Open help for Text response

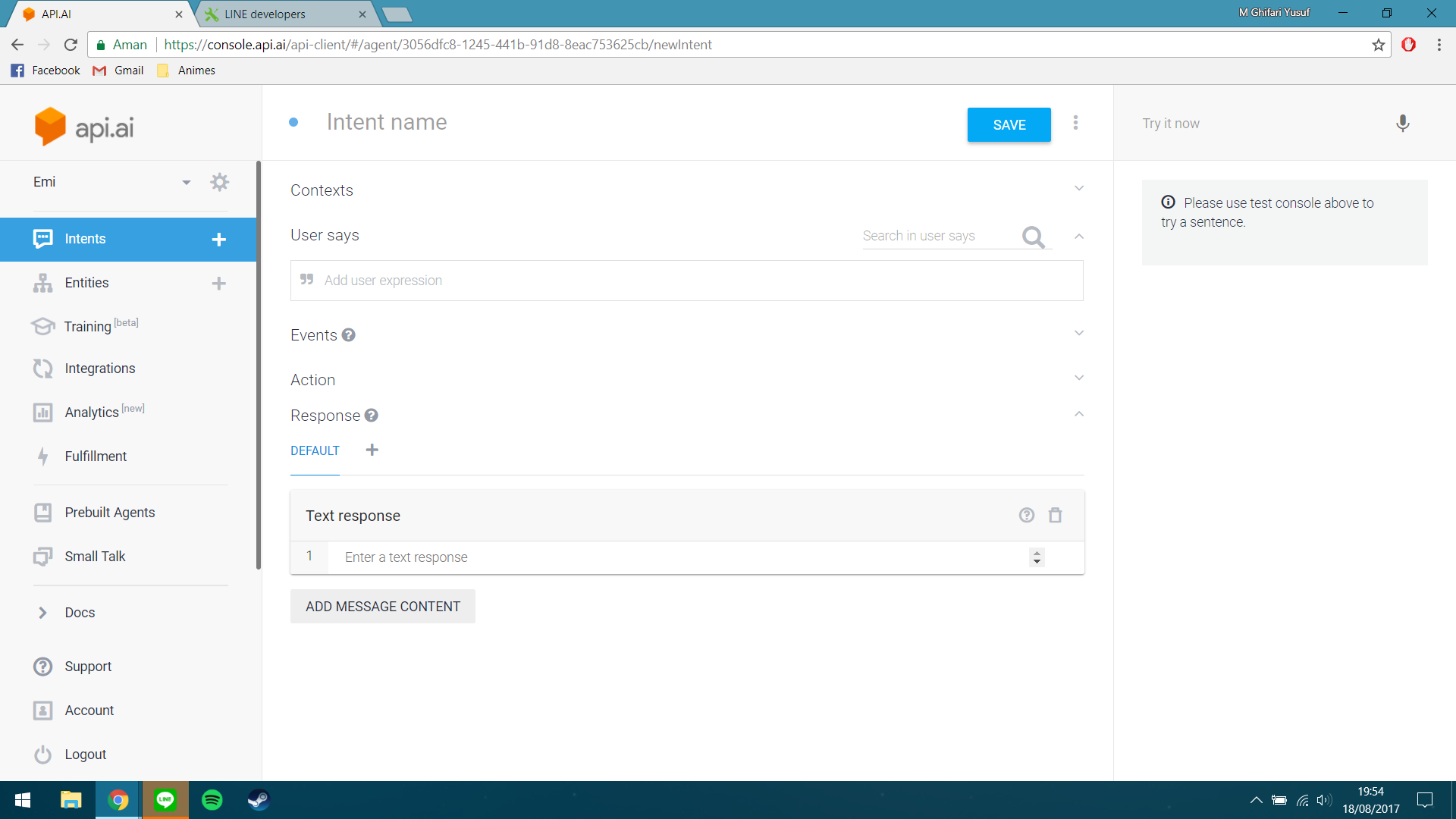point(1026,516)
